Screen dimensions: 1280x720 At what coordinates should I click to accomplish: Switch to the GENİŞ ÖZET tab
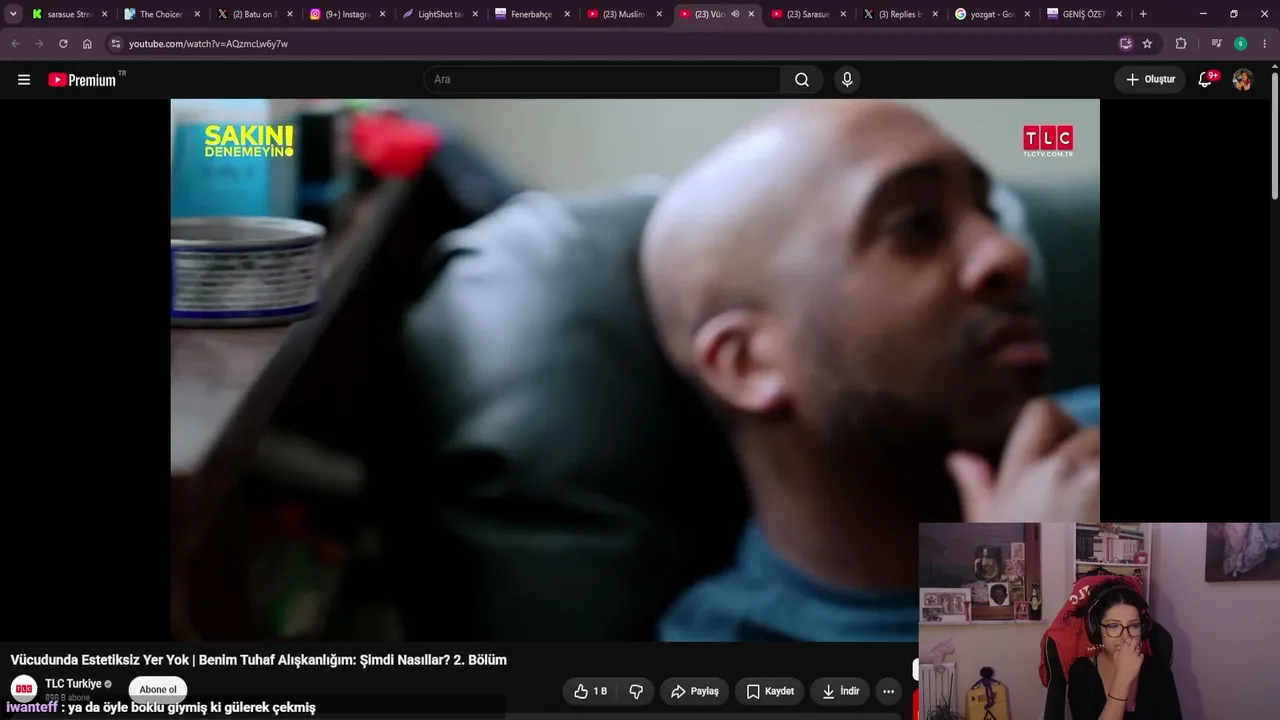click(x=1084, y=14)
